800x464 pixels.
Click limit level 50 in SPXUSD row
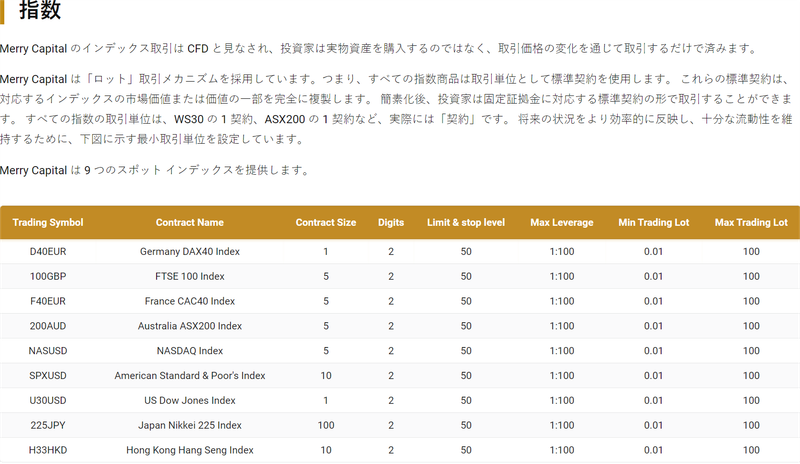466,376
